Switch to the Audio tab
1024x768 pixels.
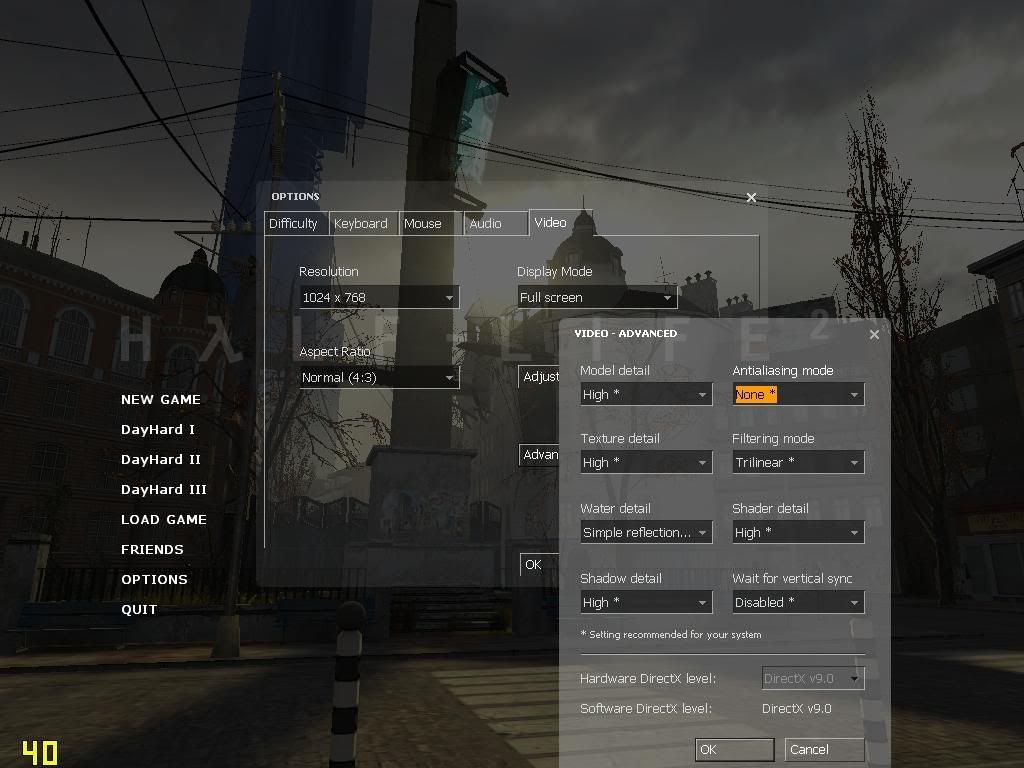click(496, 223)
